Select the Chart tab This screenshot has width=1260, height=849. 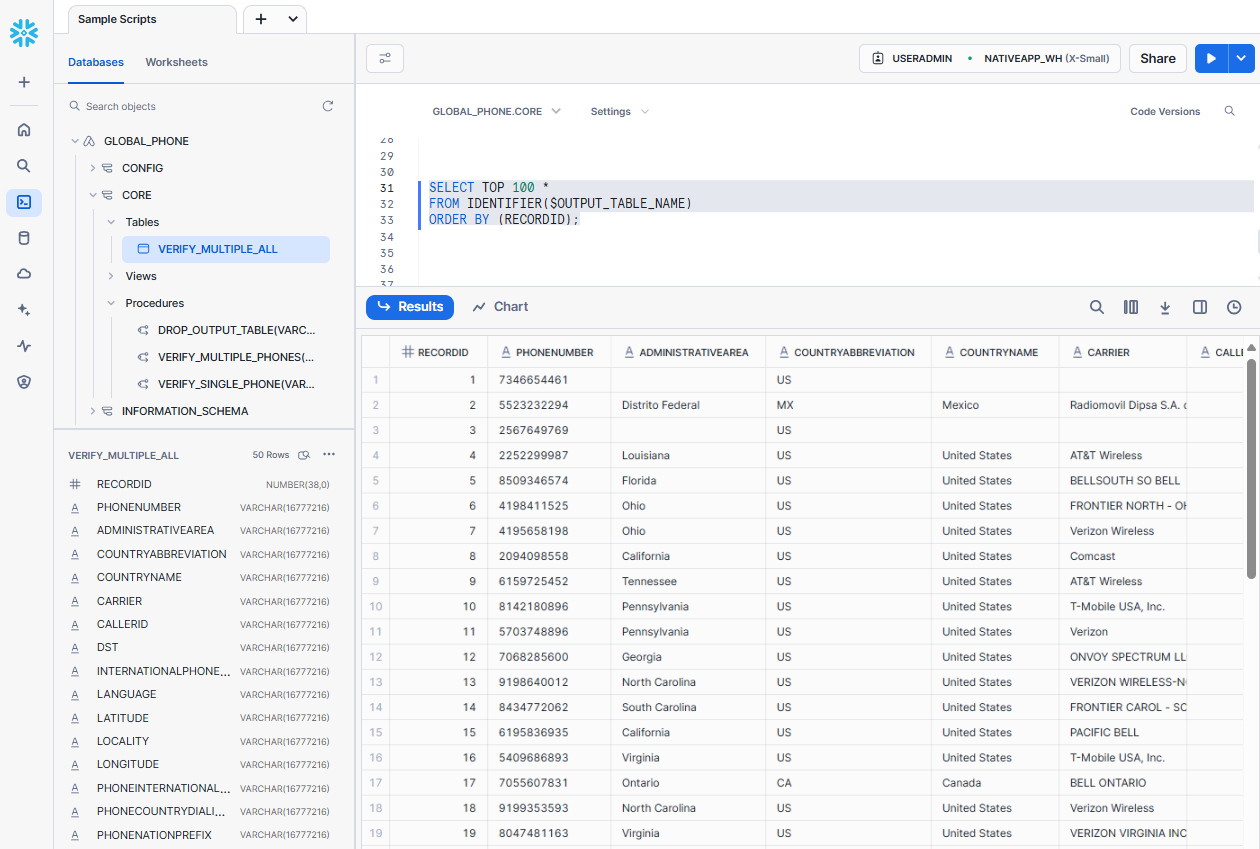(x=500, y=307)
